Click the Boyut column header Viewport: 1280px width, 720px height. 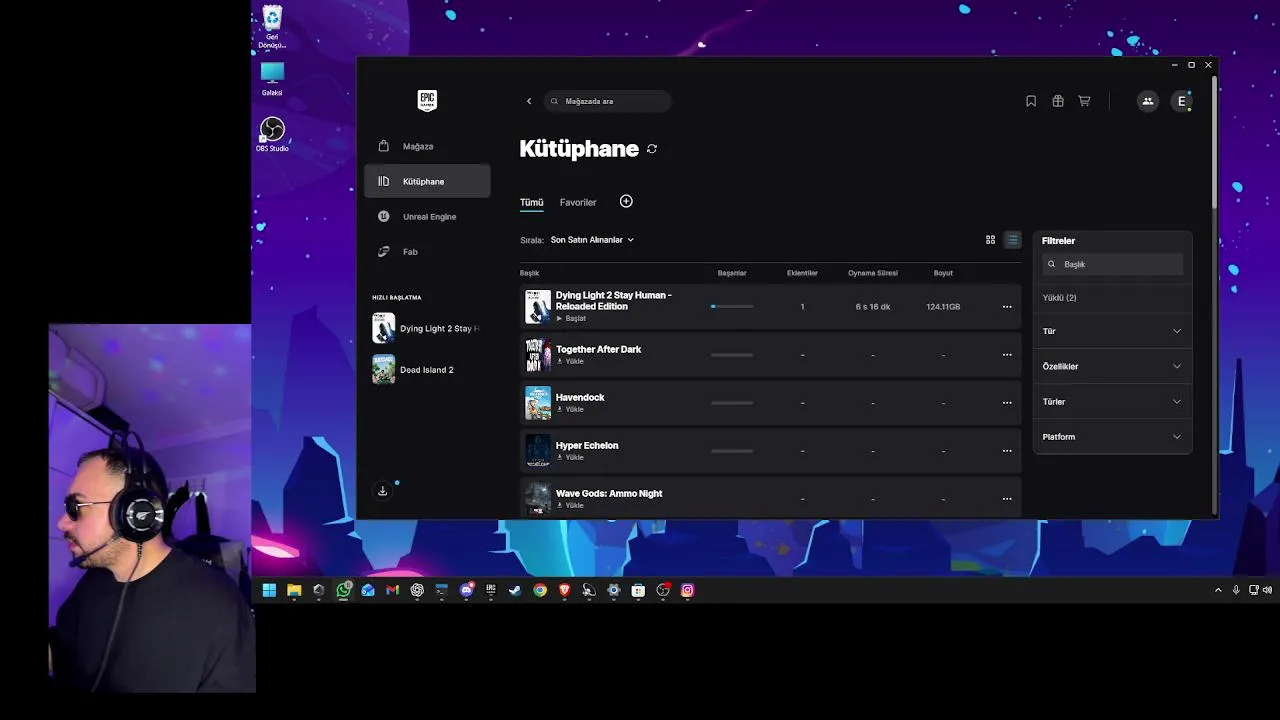[x=943, y=273]
